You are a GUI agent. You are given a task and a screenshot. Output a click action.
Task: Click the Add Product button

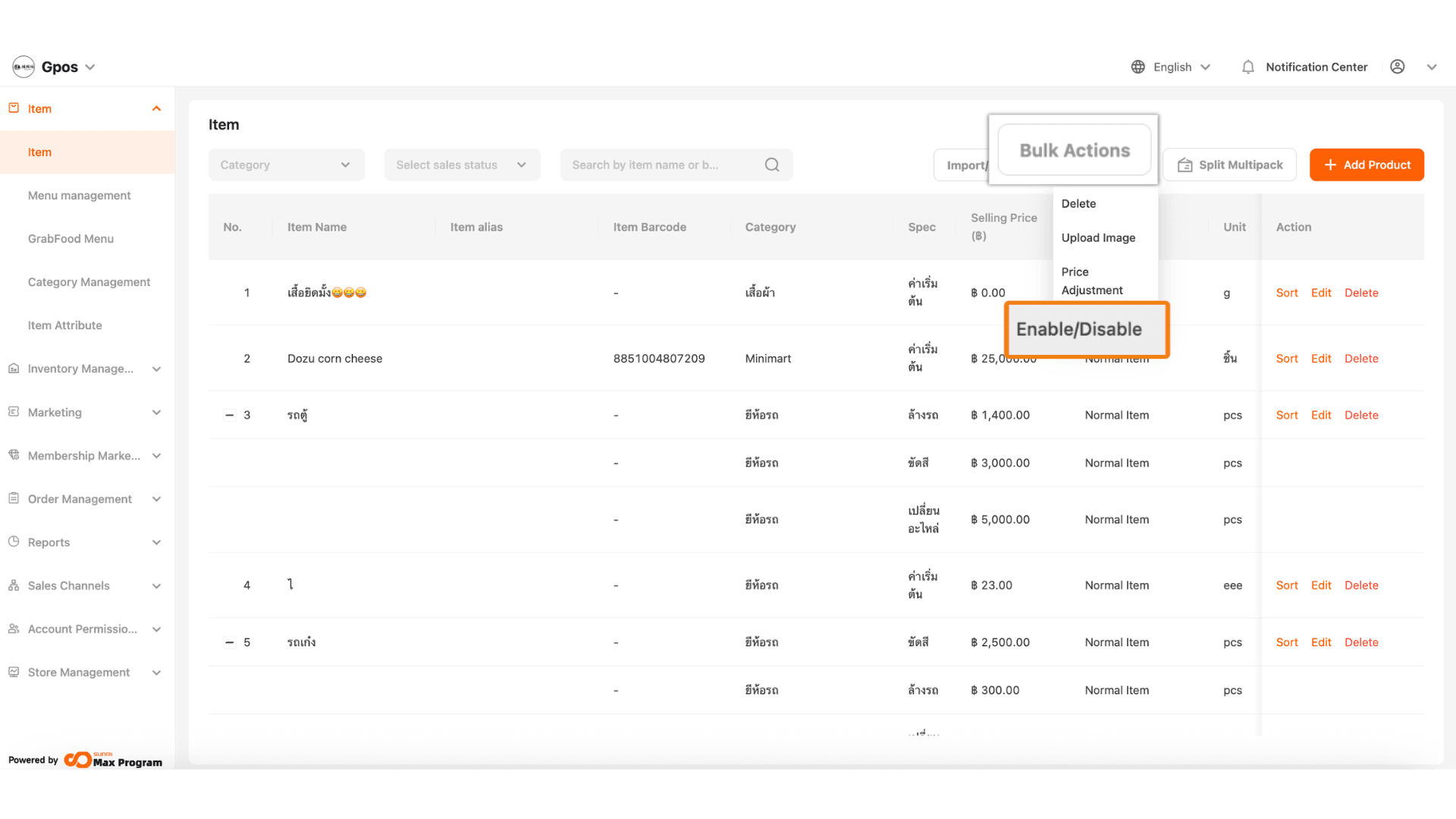point(1366,165)
